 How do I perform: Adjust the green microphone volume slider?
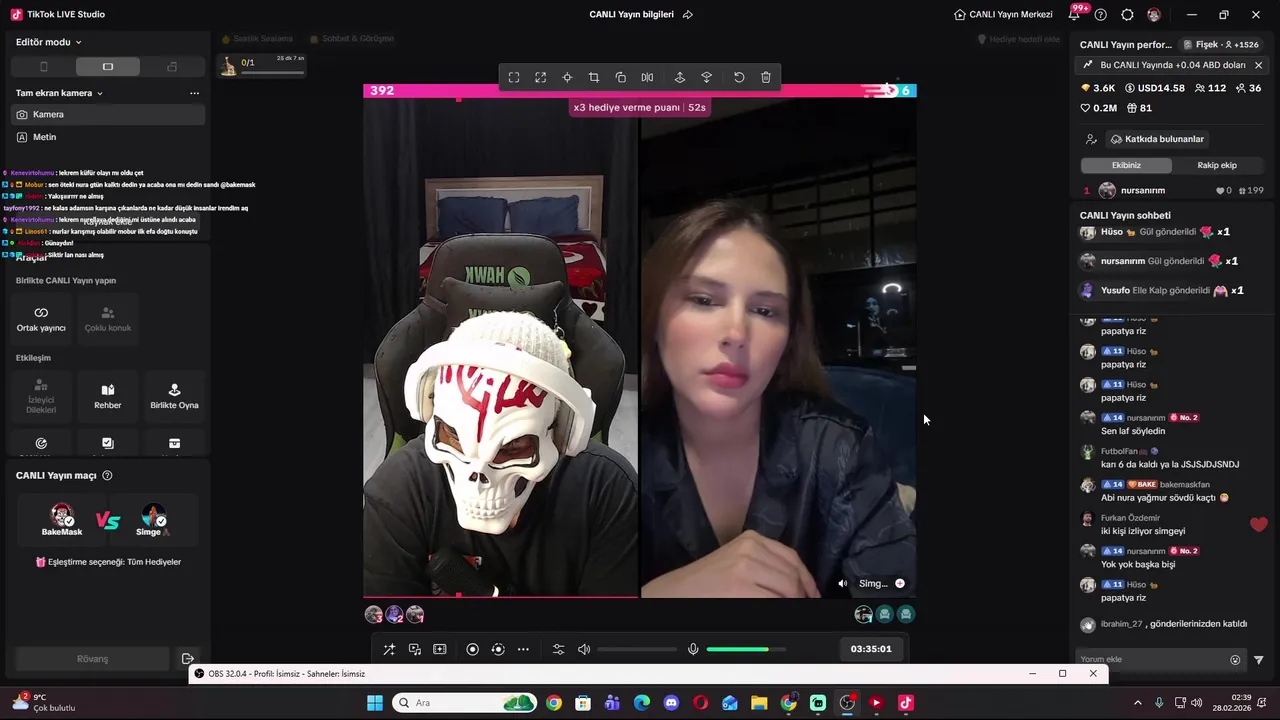746,649
